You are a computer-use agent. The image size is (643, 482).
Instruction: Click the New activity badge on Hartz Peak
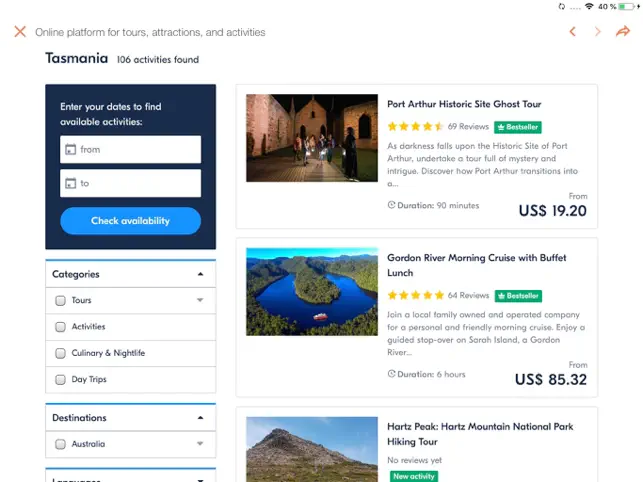pyautogui.click(x=414, y=476)
